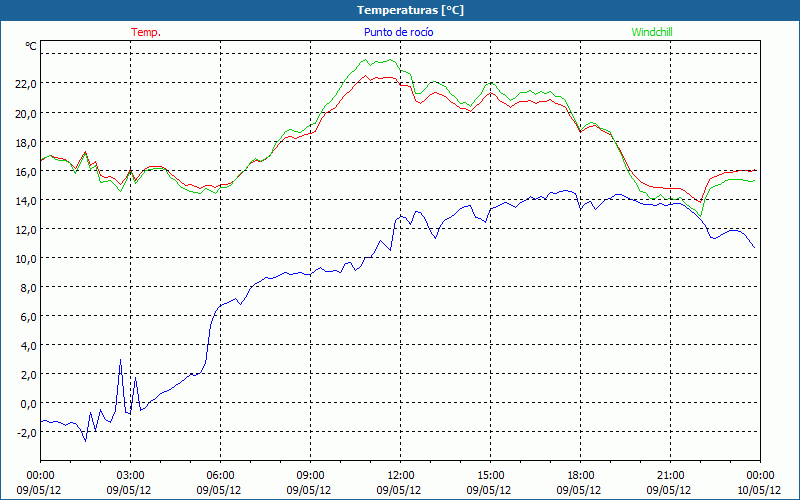The height and width of the screenshot is (500, 800).
Task: Click the '16,0' y-axis value
Action: tap(26, 171)
